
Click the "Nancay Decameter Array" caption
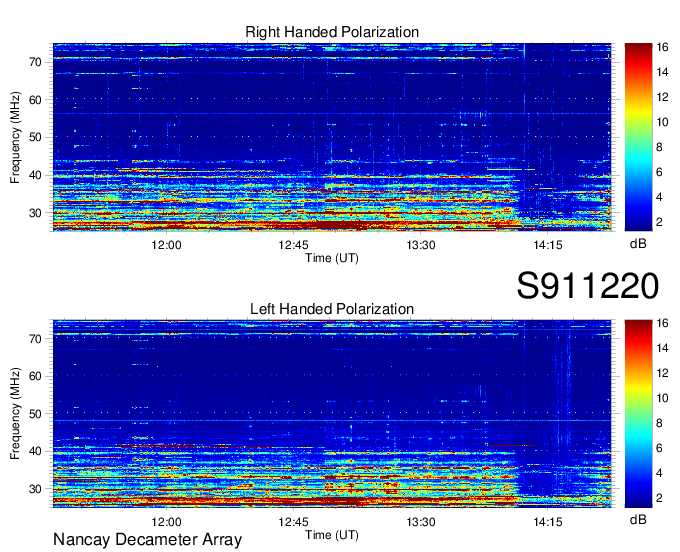(147, 540)
